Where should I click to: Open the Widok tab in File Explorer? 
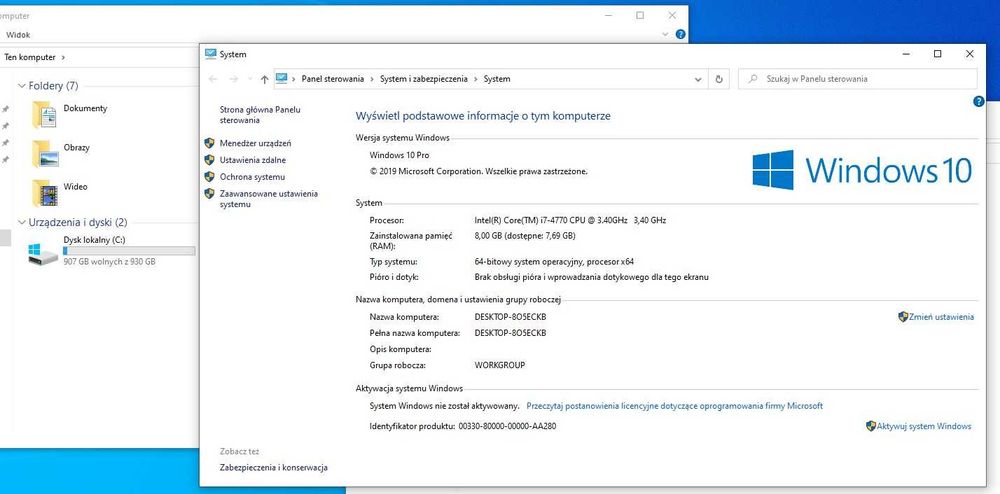pyautogui.click(x=18, y=35)
